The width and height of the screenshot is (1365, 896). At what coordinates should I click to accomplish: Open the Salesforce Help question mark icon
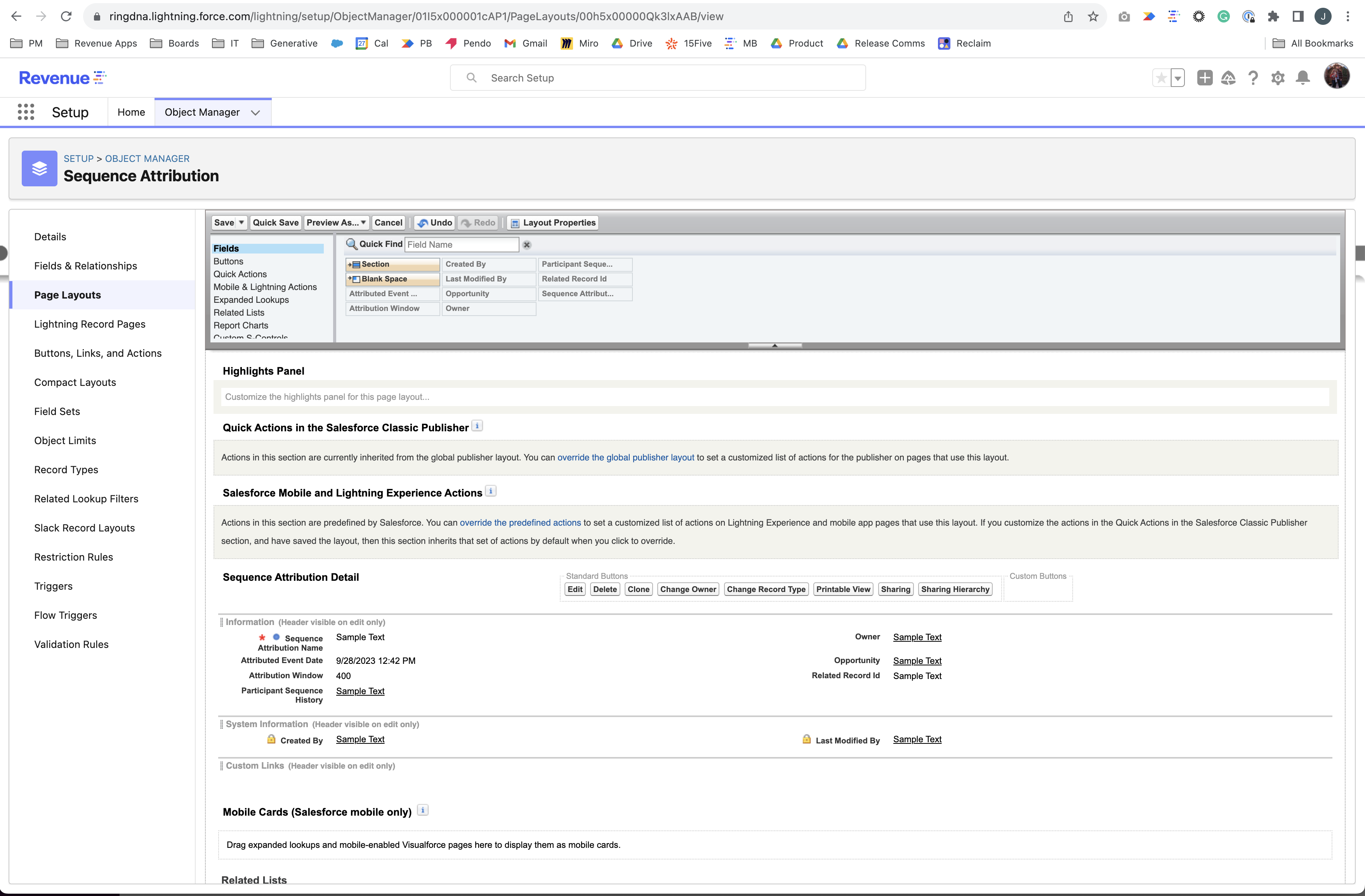click(1253, 77)
